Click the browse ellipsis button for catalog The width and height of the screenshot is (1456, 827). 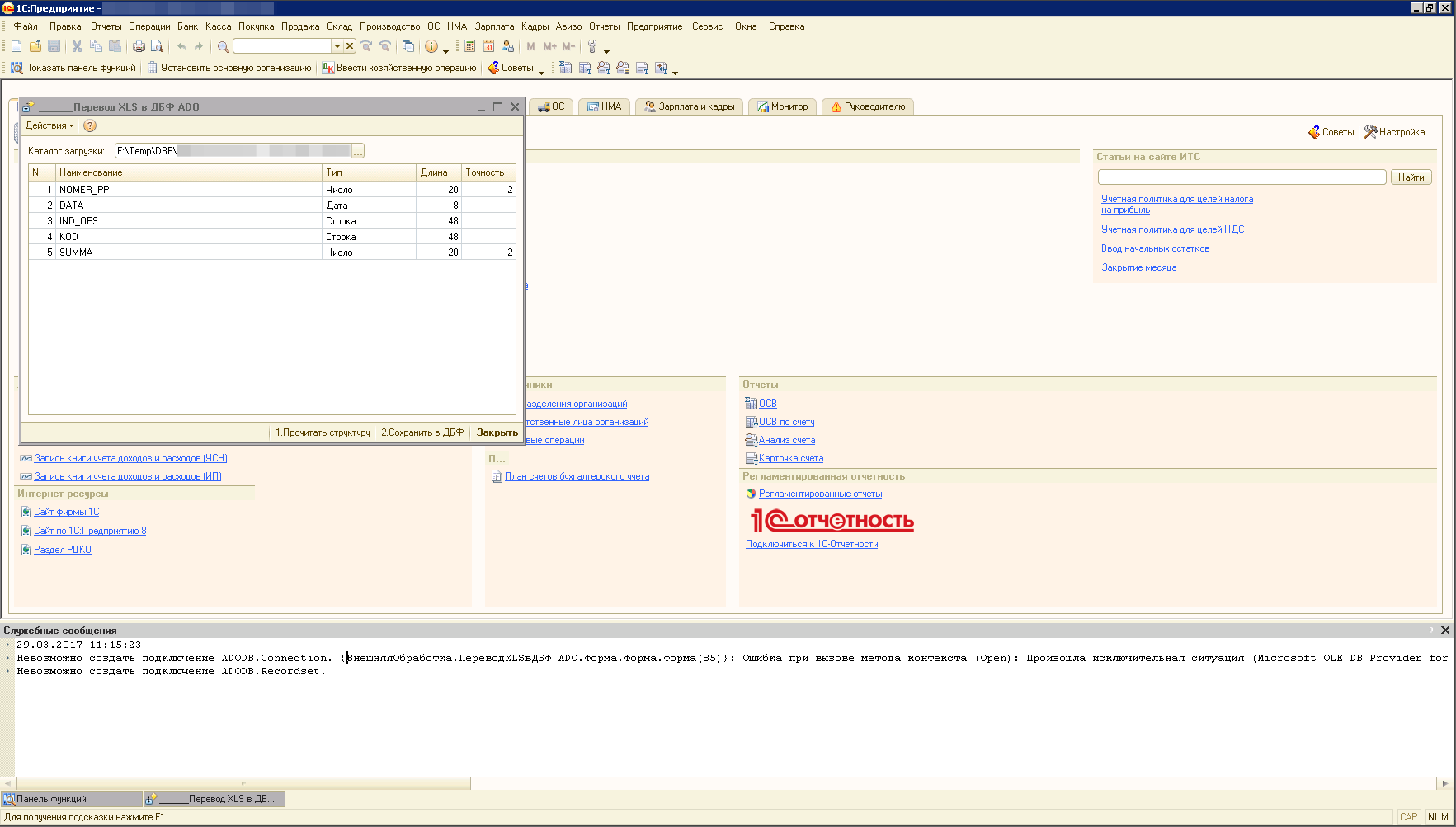click(358, 151)
